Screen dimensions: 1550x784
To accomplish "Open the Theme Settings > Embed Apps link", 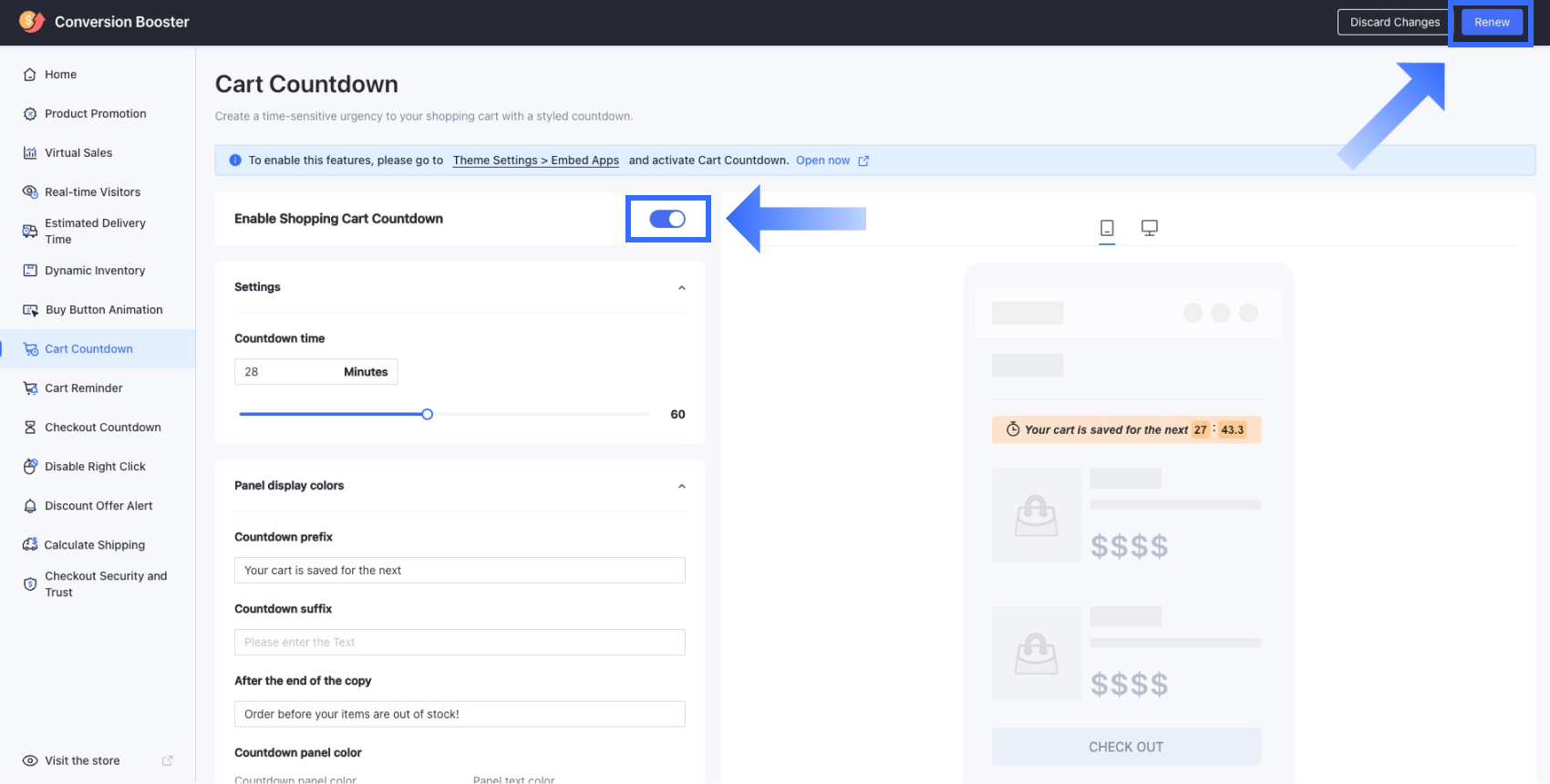I will (x=535, y=160).
